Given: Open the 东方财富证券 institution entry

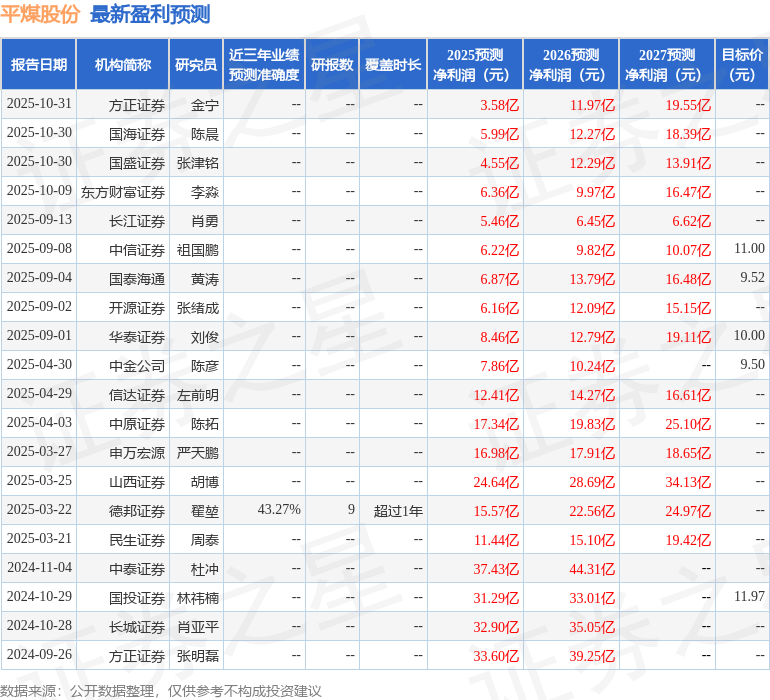Looking at the screenshot, I should pos(123,192).
